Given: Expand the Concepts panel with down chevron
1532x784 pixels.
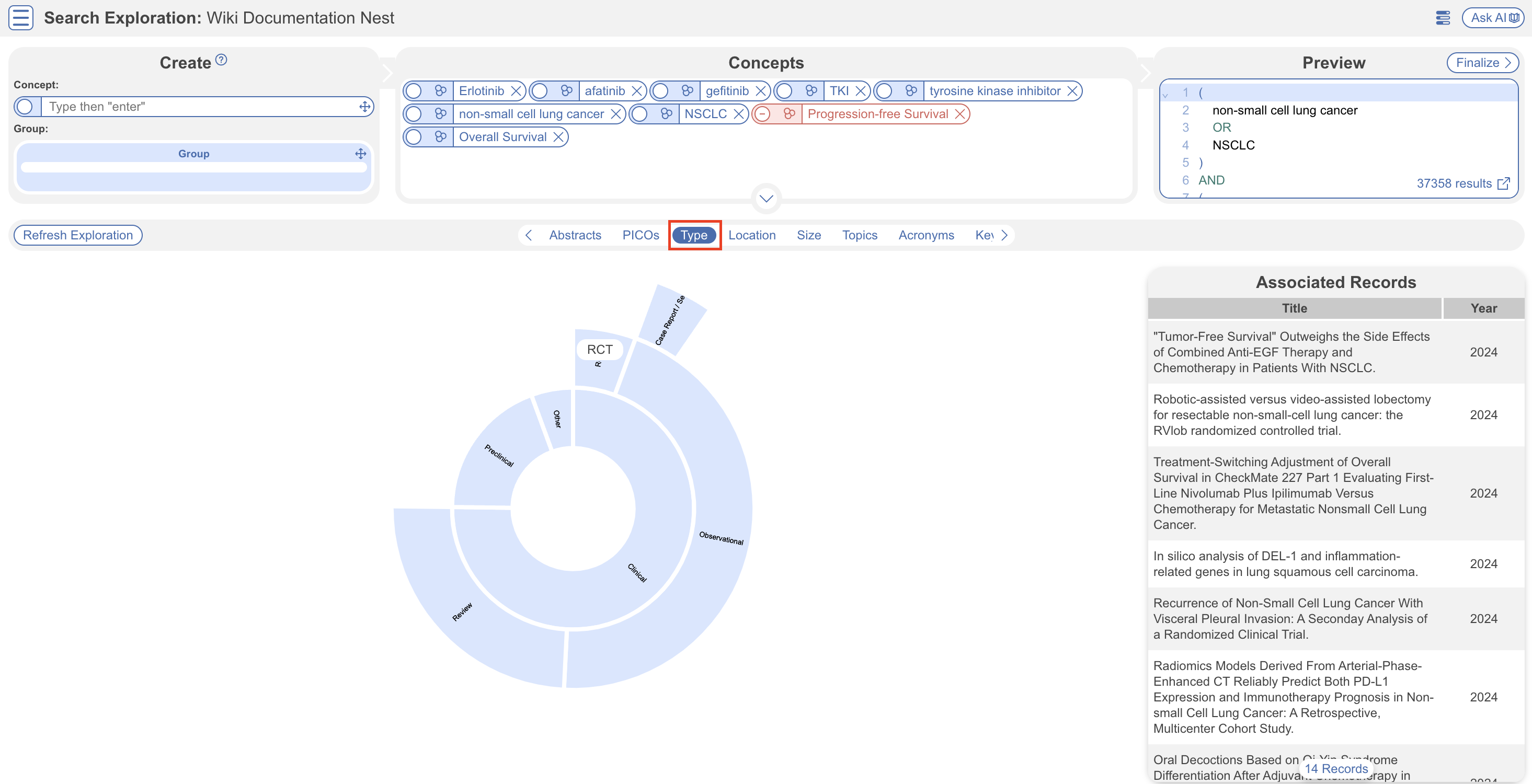Looking at the screenshot, I should click(766, 199).
